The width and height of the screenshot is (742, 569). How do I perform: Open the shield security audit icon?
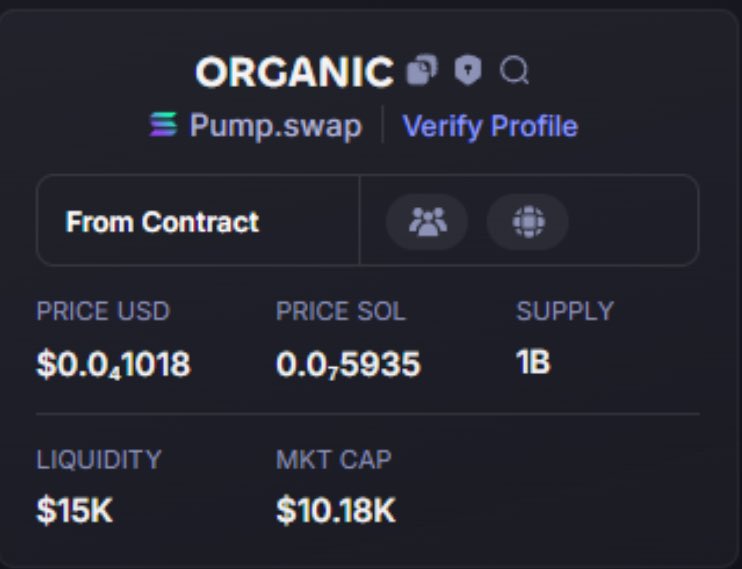click(468, 71)
